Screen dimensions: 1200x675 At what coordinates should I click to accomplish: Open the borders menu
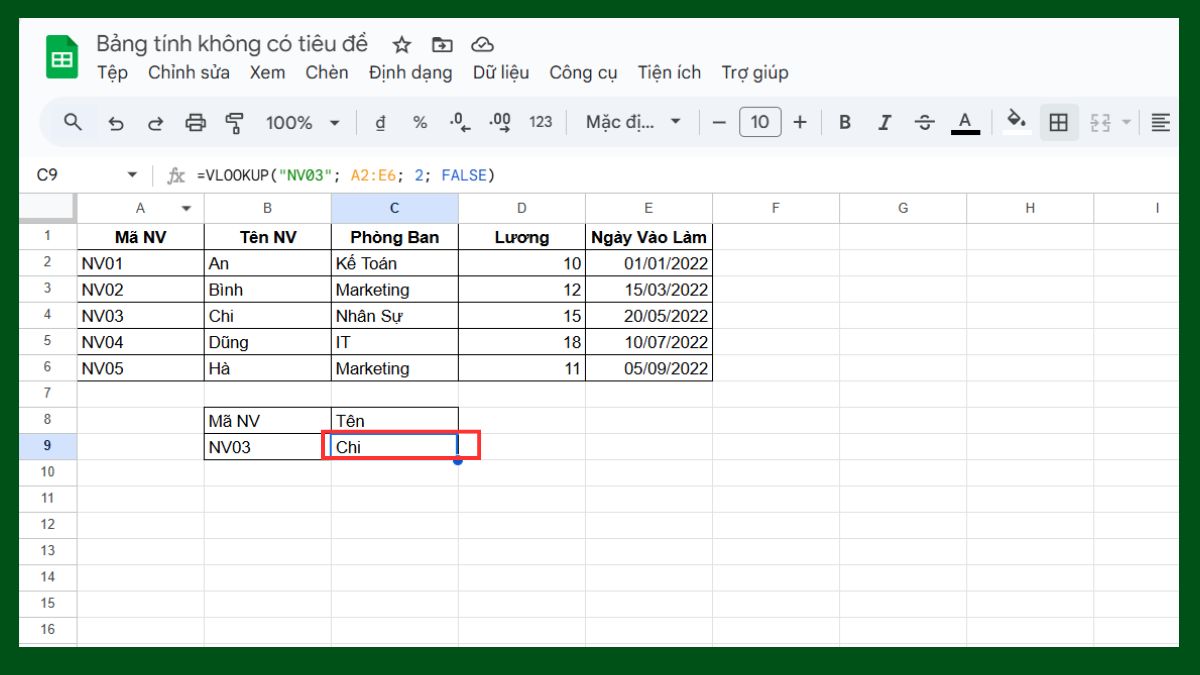coord(1058,122)
